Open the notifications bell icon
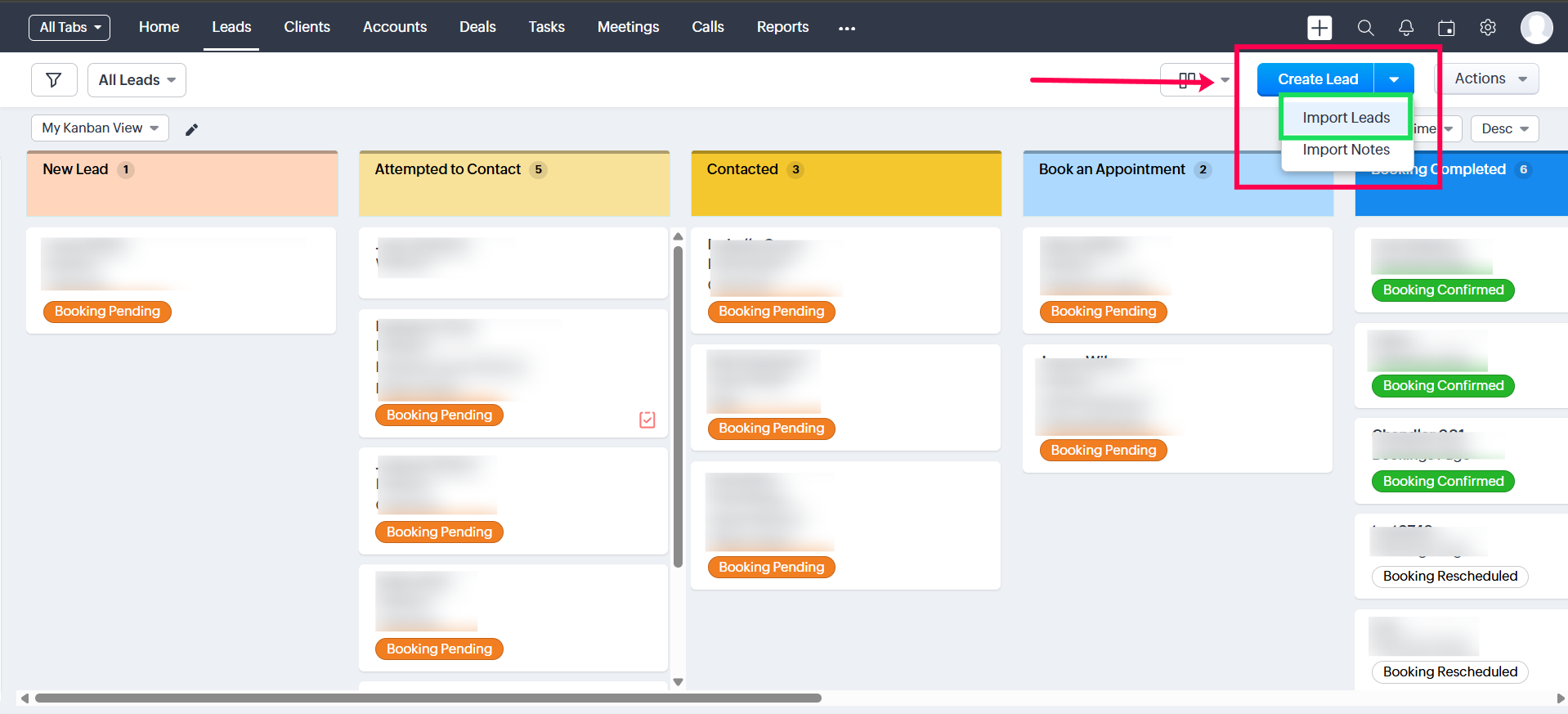Image resolution: width=1568 pixels, height=714 pixels. click(1406, 28)
